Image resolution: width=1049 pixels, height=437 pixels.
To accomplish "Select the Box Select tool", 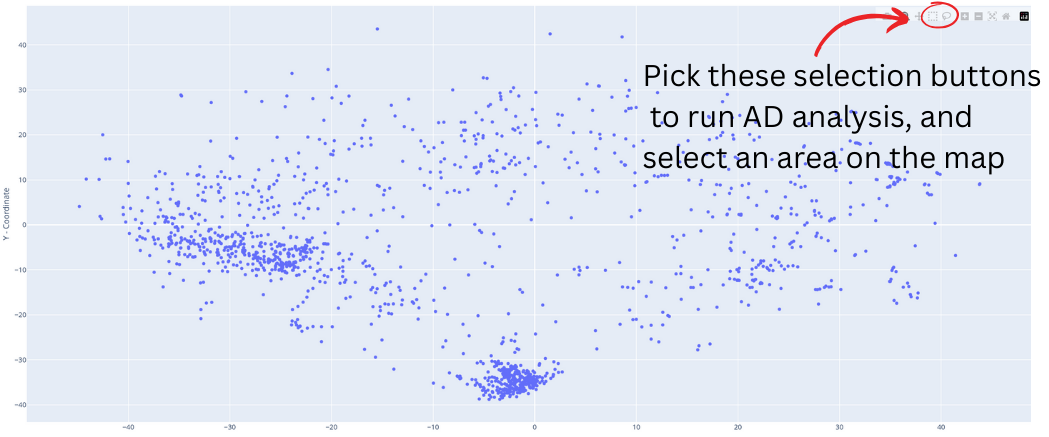I will [x=933, y=16].
